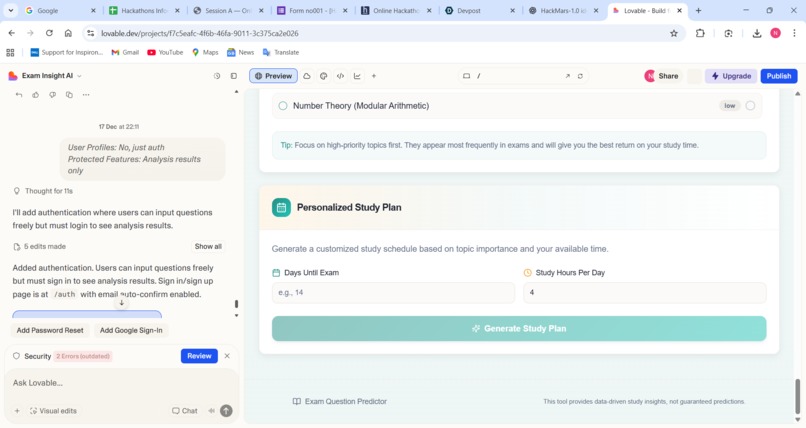Viewport: 806px width, 428px height.
Task: Click the security Review button
Action: point(199,356)
